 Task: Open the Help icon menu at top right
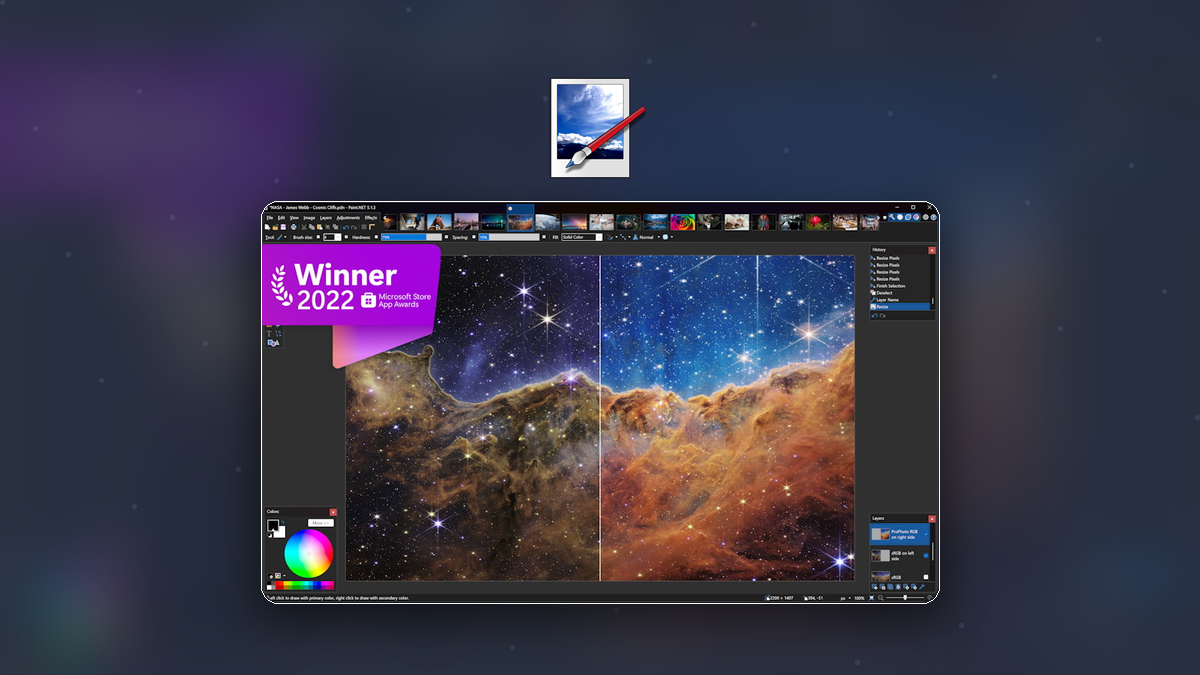point(934,217)
